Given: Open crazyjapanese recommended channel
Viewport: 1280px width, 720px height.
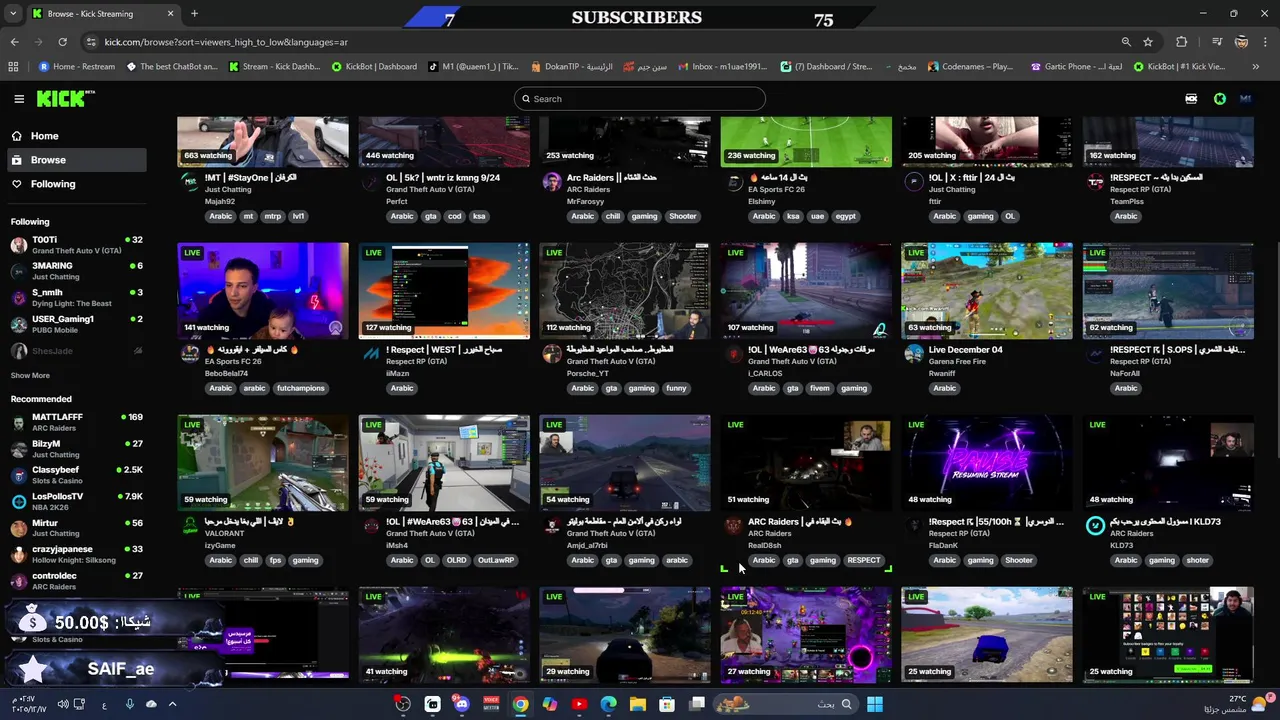Looking at the screenshot, I should click(x=77, y=554).
